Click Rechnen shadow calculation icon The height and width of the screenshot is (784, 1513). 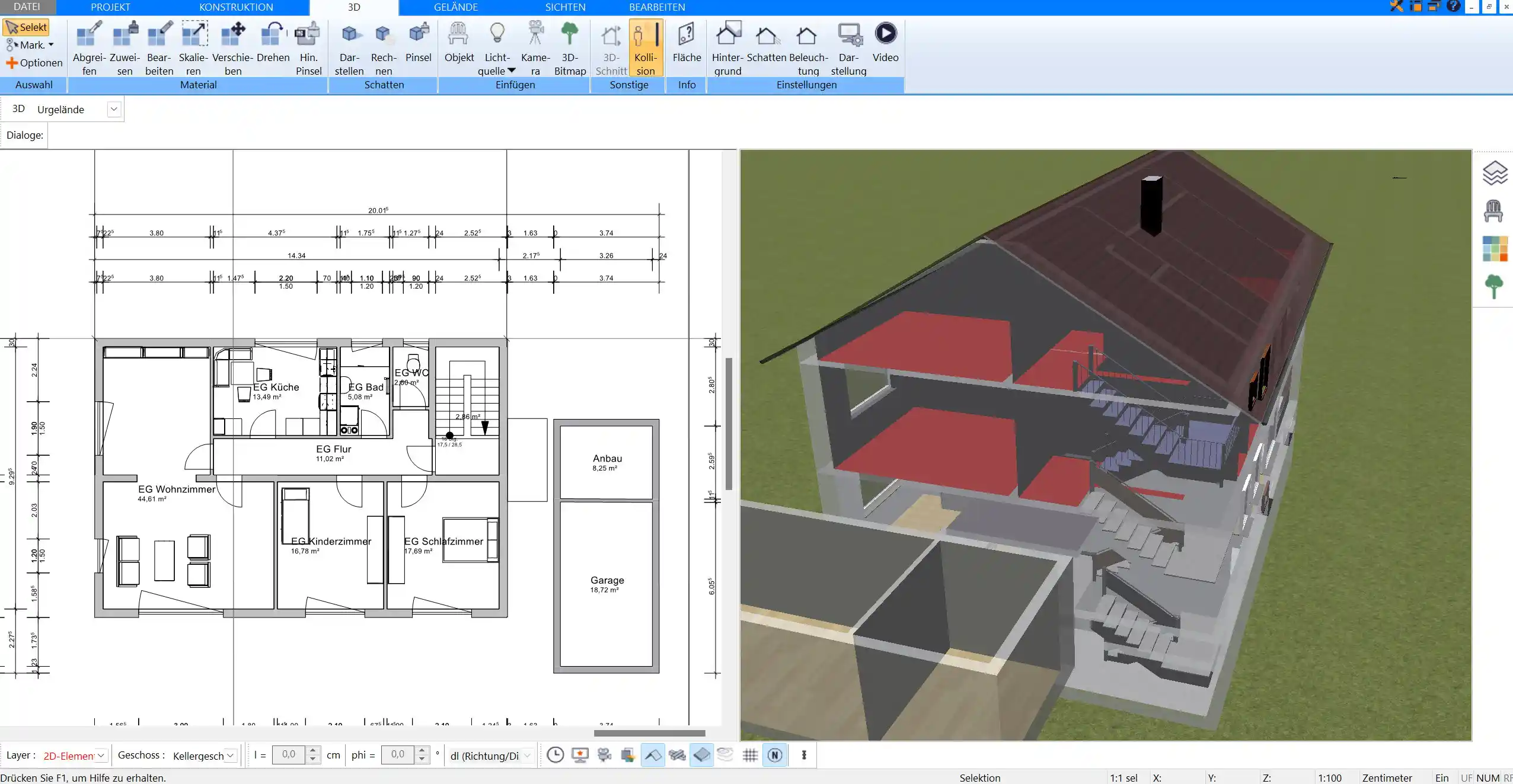coord(384,48)
